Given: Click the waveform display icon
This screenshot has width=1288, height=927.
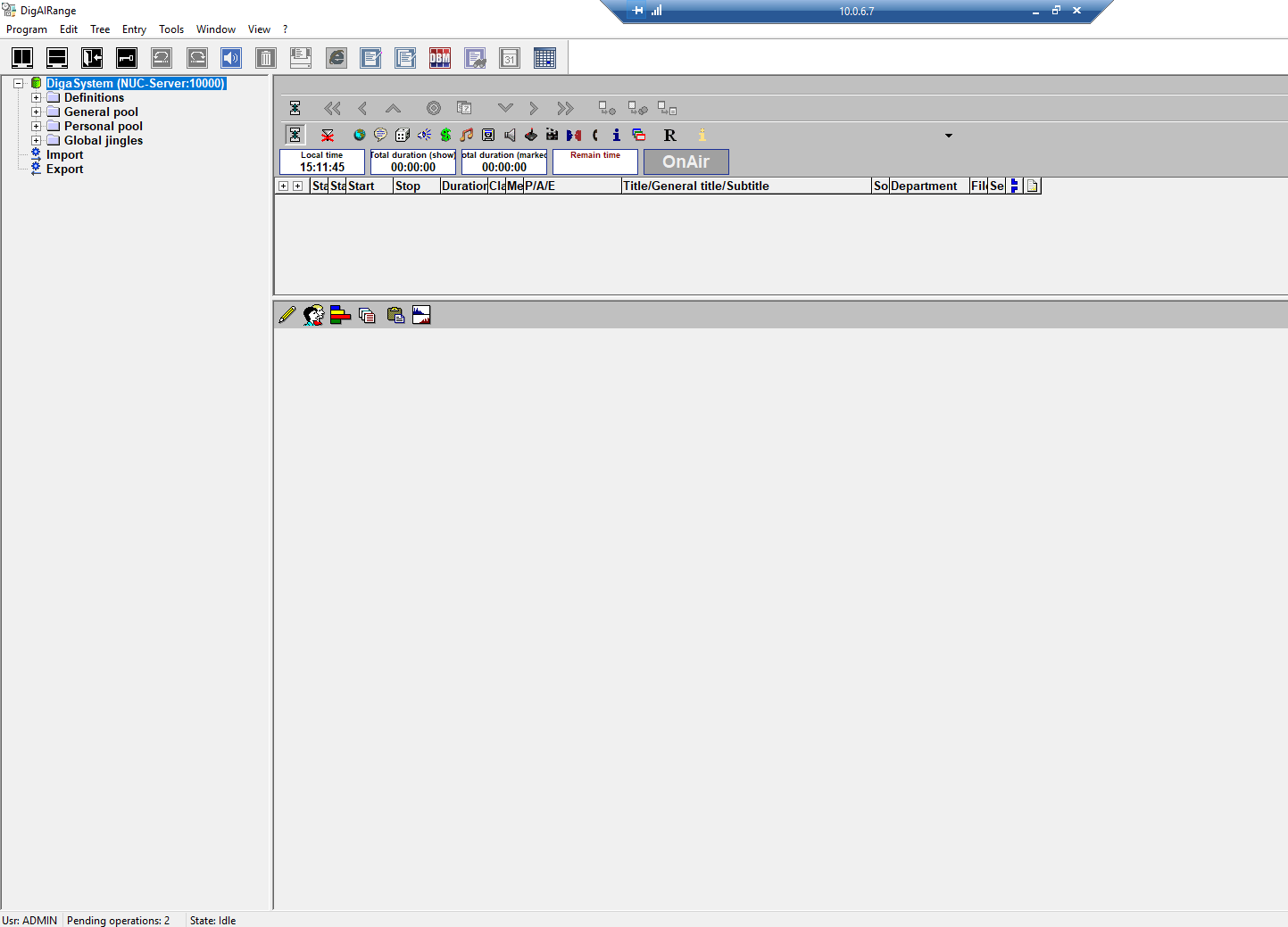Looking at the screenshot, I should tap(421, 315).
